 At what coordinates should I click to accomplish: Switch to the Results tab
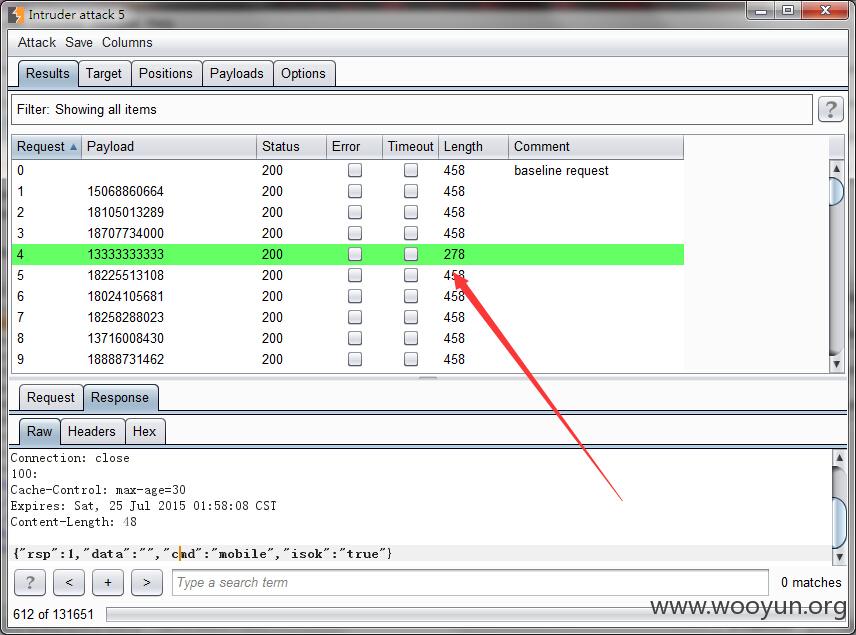pos(47,73)
